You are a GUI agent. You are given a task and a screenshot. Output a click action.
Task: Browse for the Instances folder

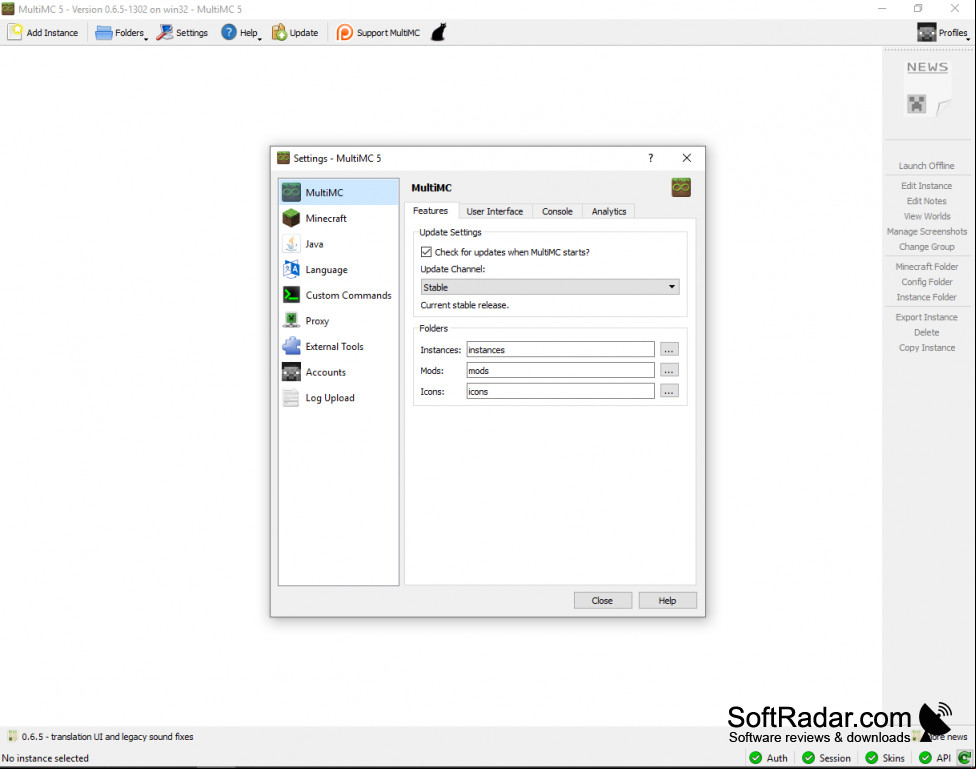(669, 349)
